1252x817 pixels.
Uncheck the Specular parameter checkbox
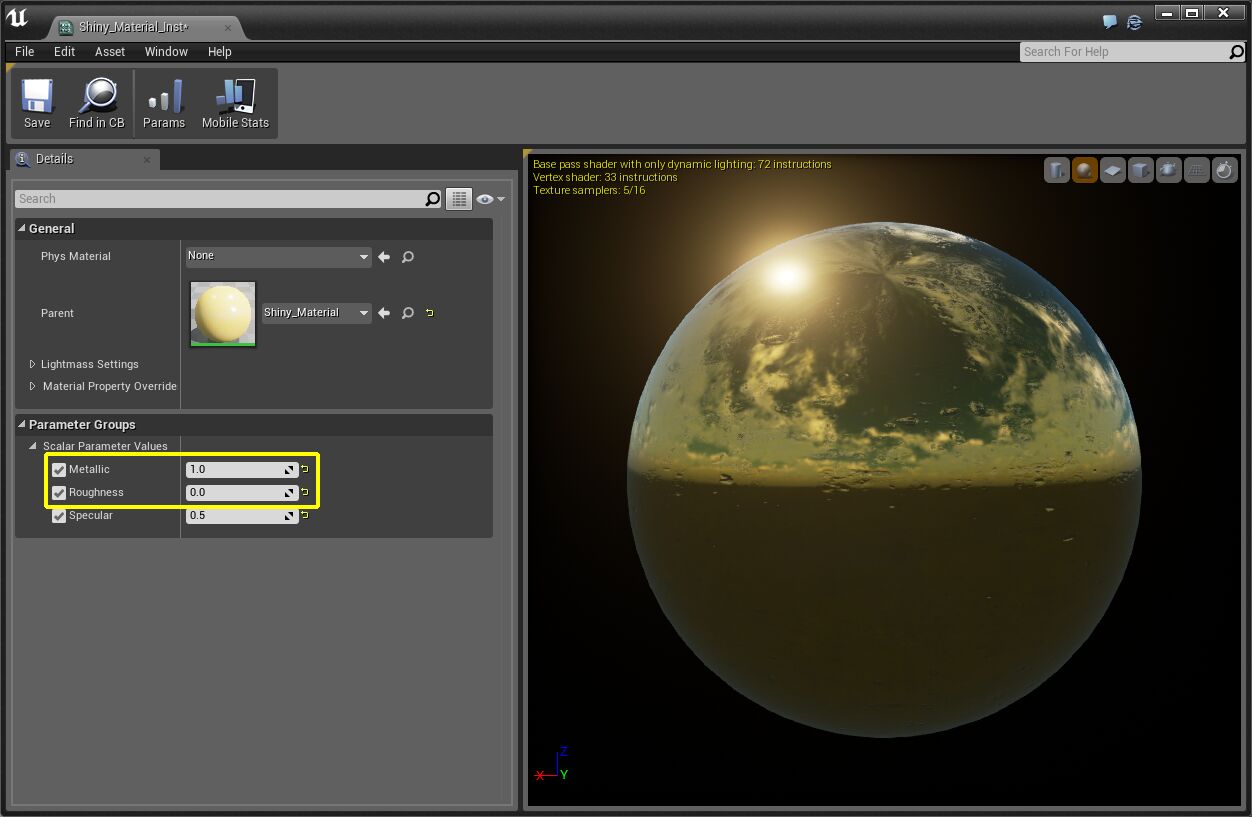(59, 516)
